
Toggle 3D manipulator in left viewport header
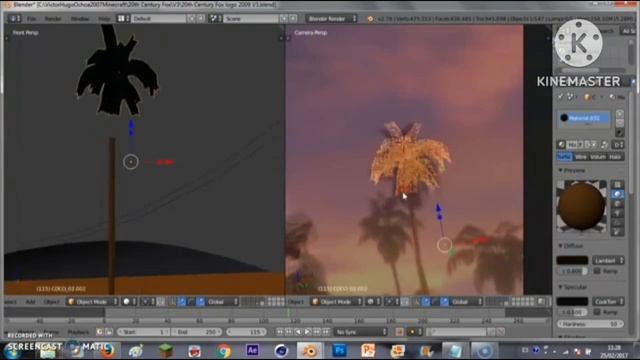coord(172,302)
